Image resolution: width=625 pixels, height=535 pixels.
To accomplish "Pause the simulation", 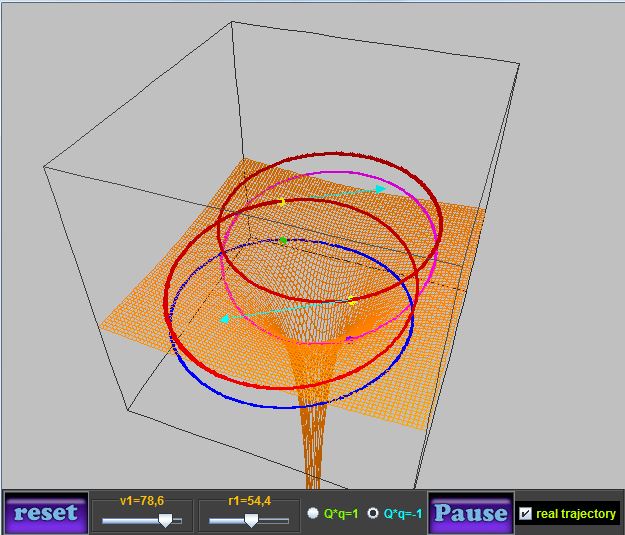I will (470, 513).
